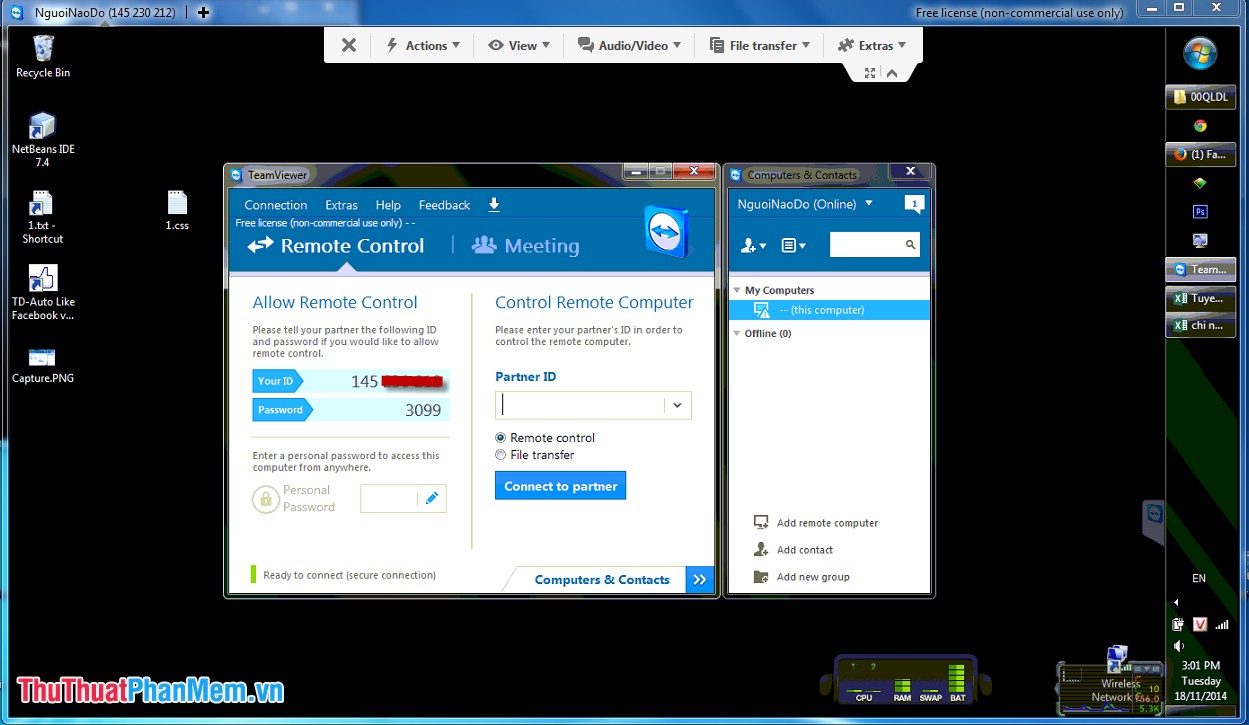The height and width of the screenshot is (725, 1249).
Task: Select the Add contact person icon
Action: 759,549
